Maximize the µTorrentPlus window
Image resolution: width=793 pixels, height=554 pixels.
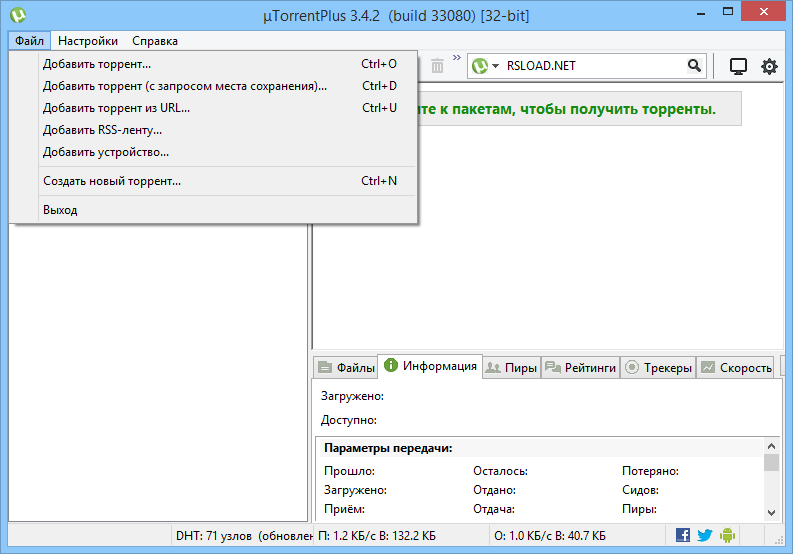(x=727, y=12)
